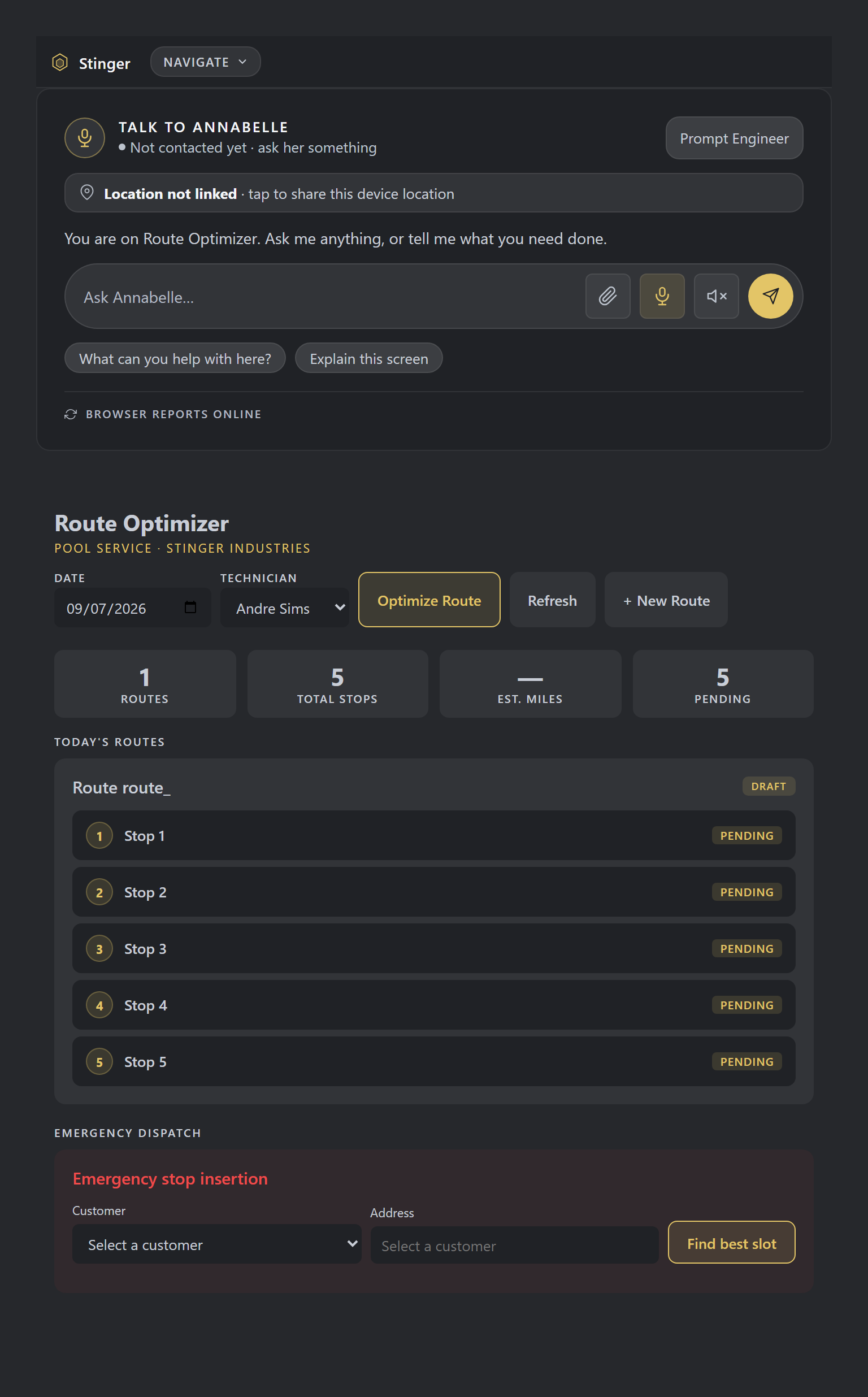Screen dimensions: 868x1397
Task: Click the Find best slot button
Action: click(x=732, y=1243)
